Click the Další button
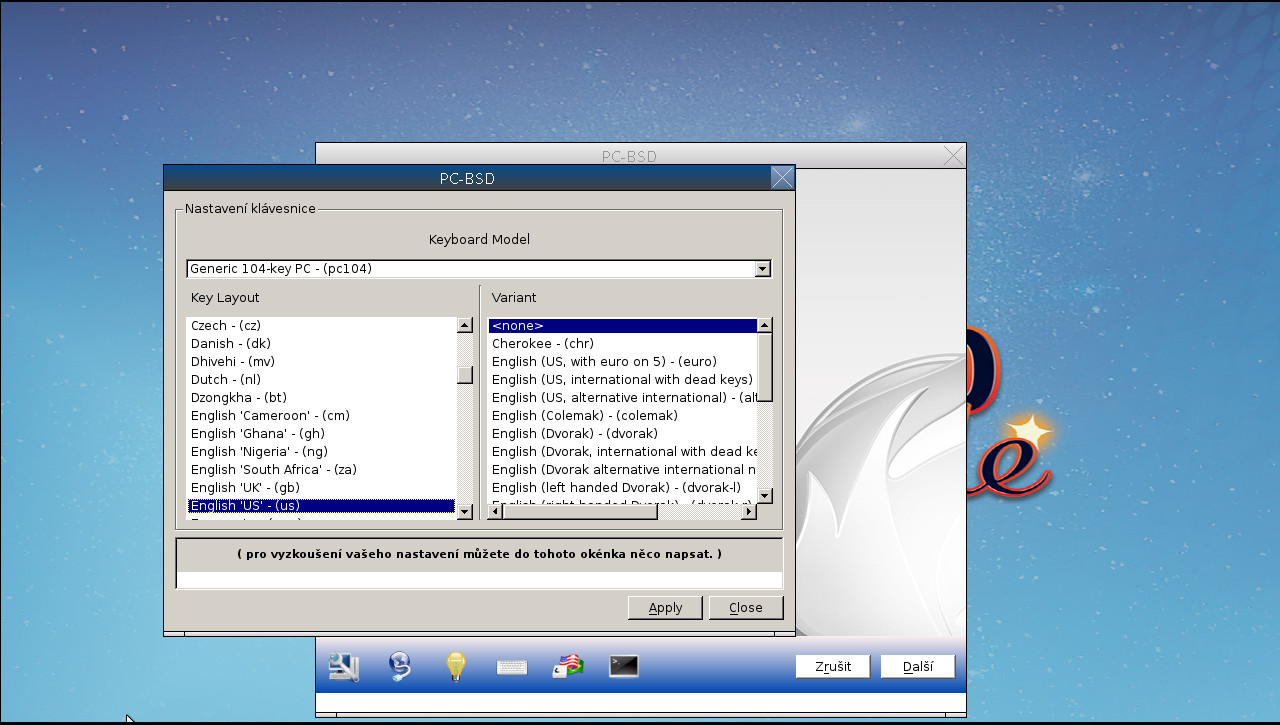This screenshot has height=725, width=1280. (x=916, y=666)
